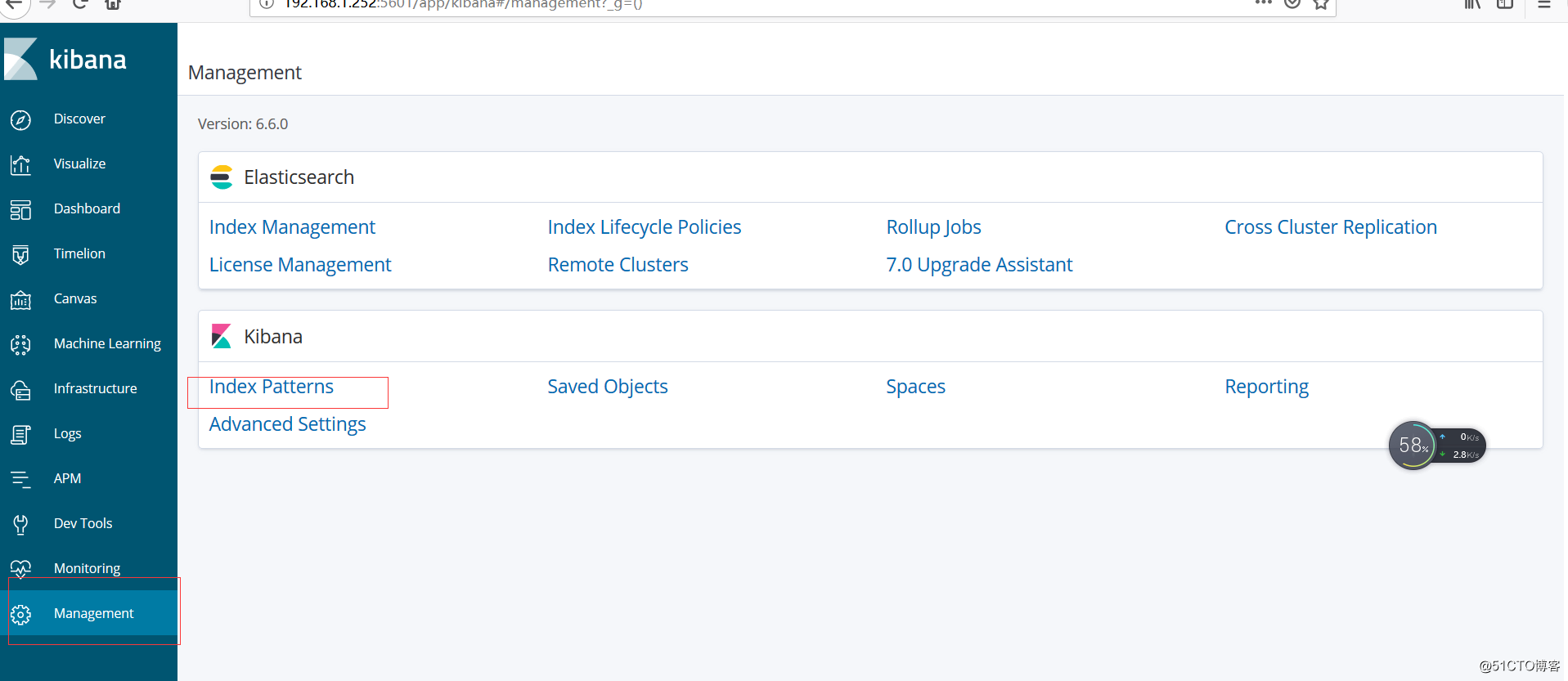This screenshot has width=1568, height=681.
Task: Open Canvas in the sidebar
Action: pyautogui.click(x=75, y=298)
